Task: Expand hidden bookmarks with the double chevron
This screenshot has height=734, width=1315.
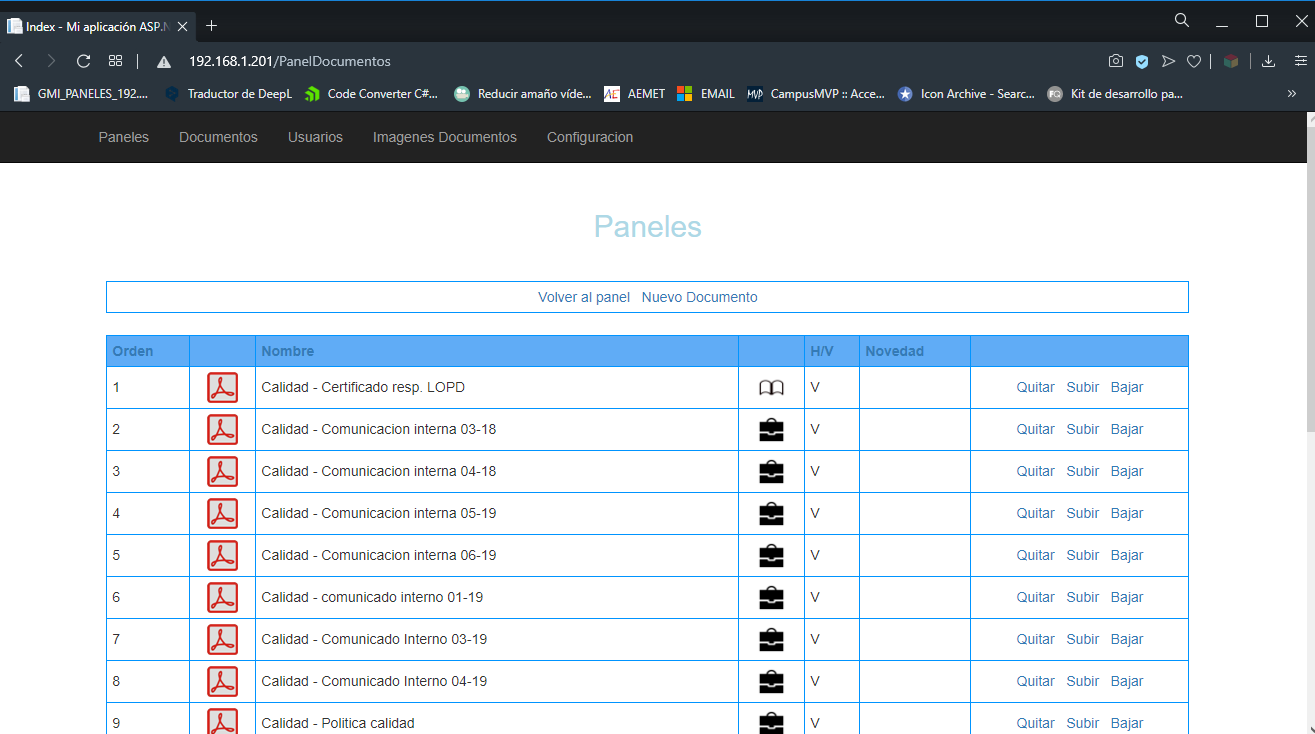Action: click(x=1292, y=94)
